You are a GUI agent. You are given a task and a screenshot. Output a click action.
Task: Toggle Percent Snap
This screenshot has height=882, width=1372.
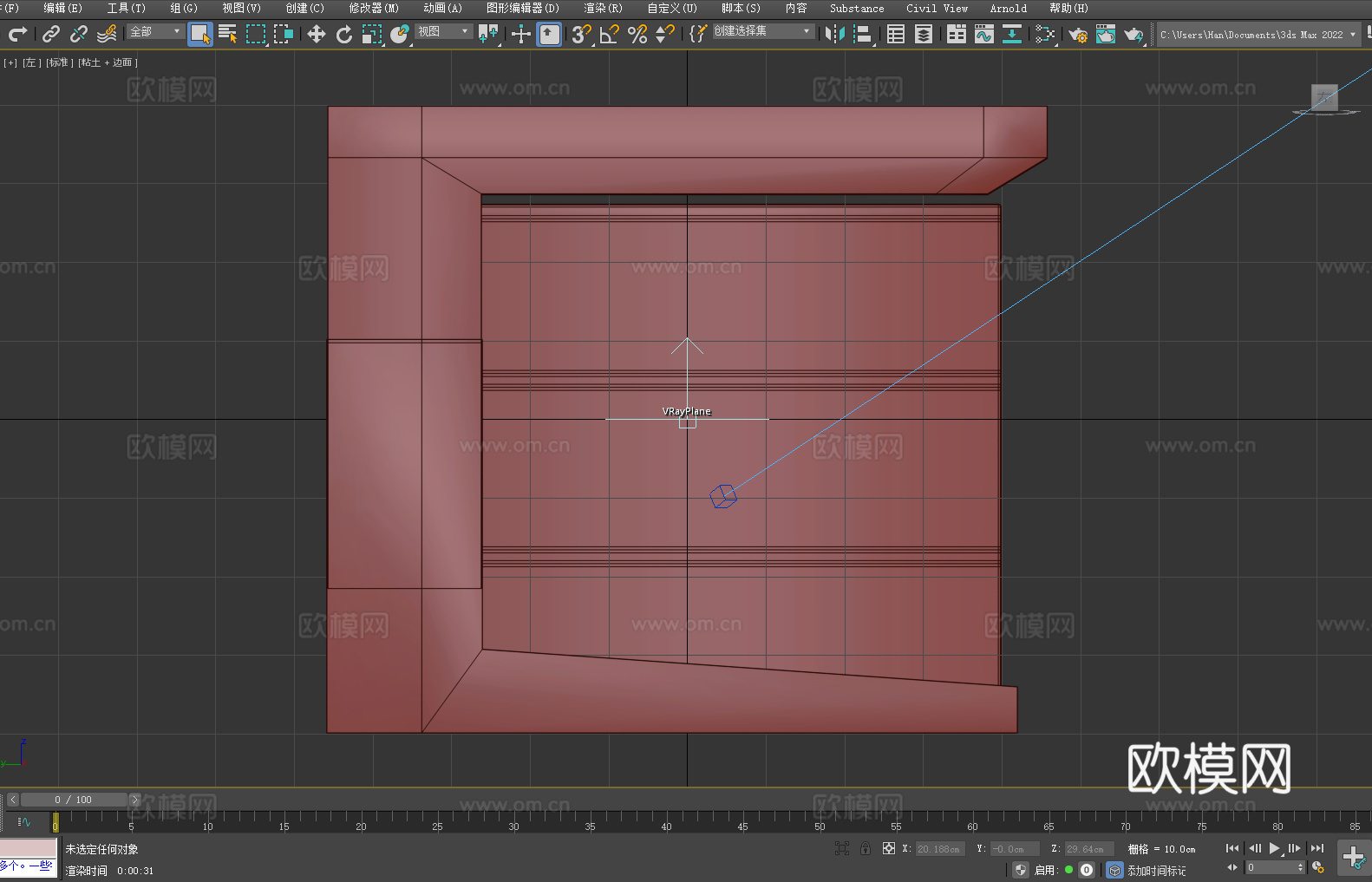point(637,34)
